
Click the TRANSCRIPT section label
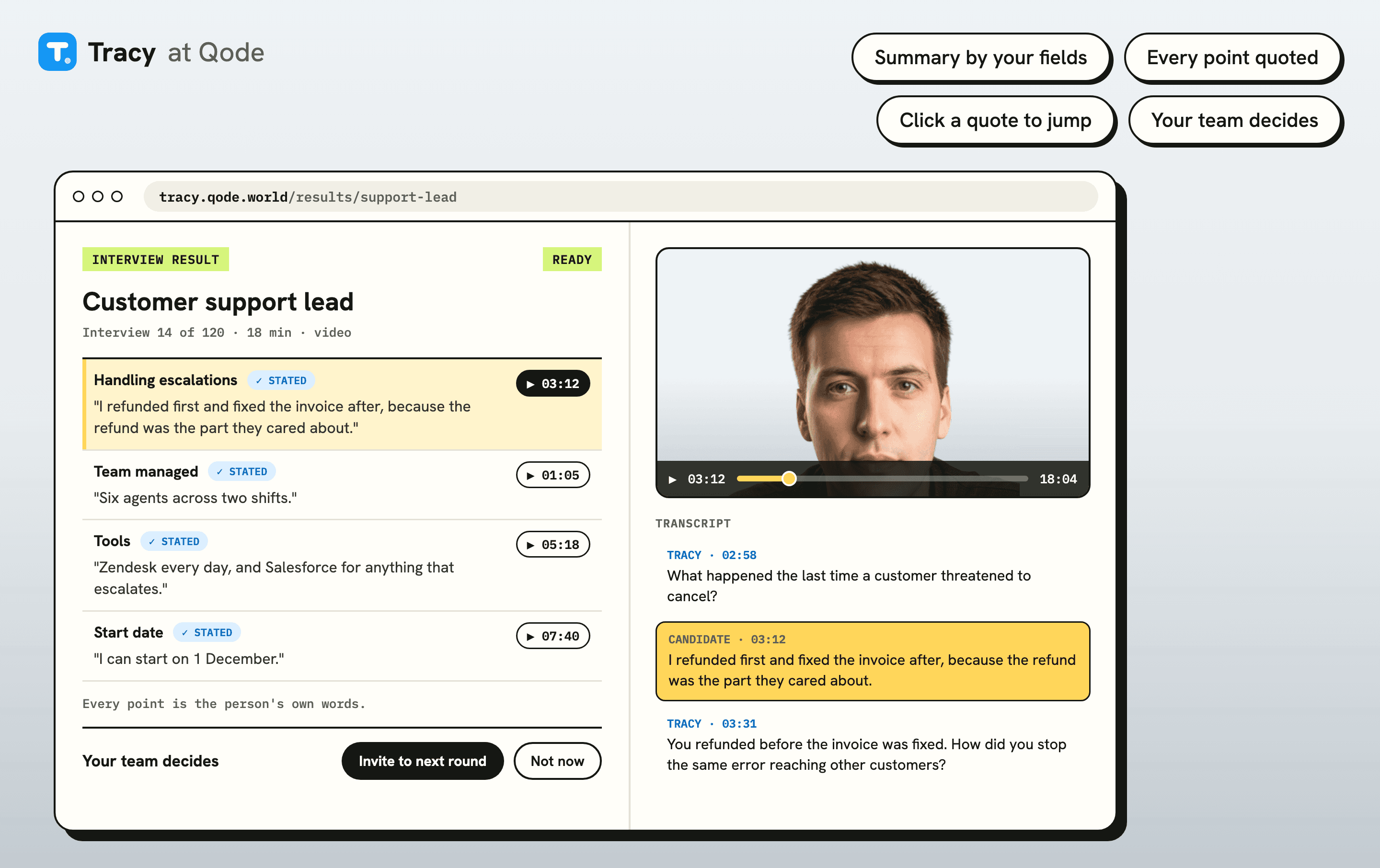(693, 524)
